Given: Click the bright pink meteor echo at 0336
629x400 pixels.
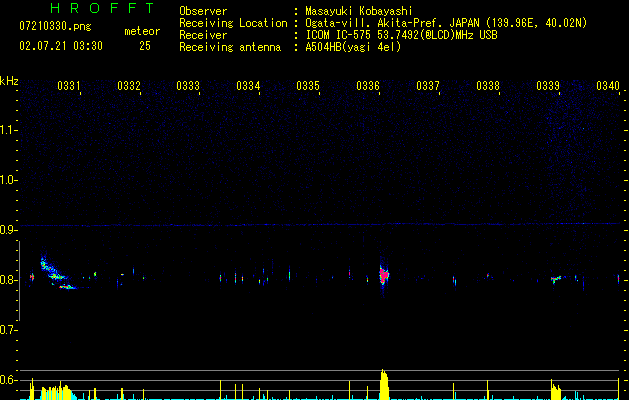Looking at the screenshot, I should (x=384, y=275).
